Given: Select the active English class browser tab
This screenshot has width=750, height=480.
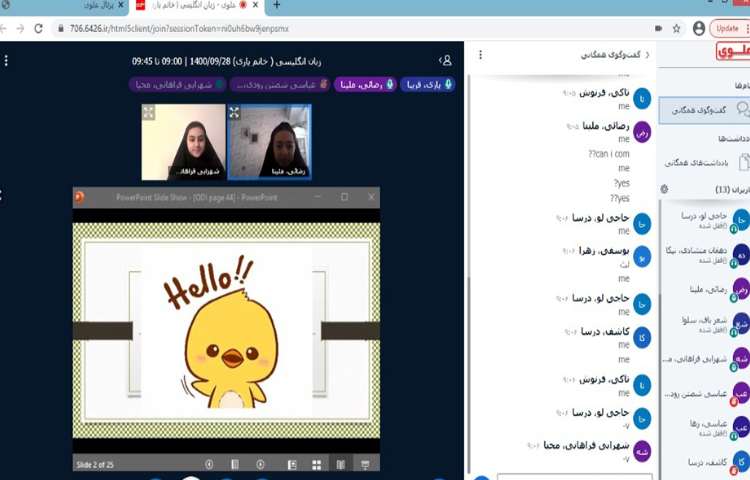Looking at the screenshot, I should click(196, 5).
